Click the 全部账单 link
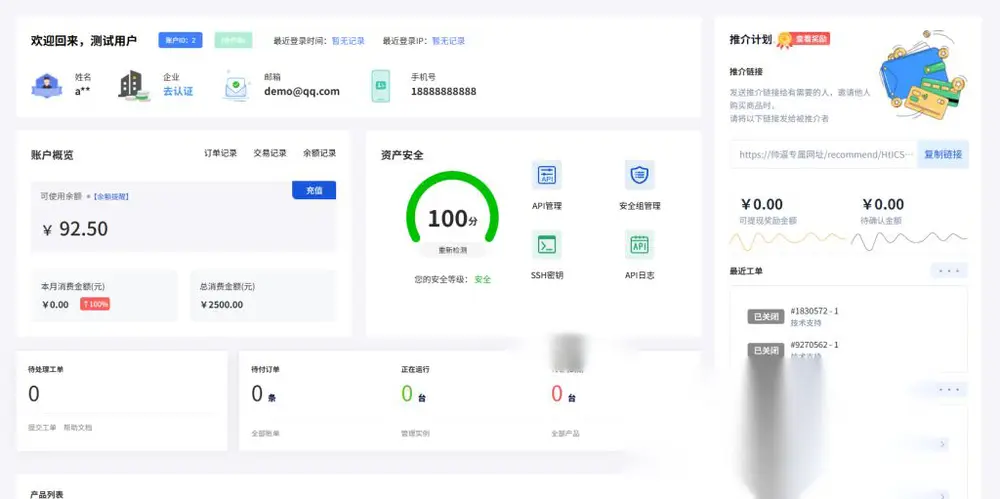This screenshot has height=499, width=1000. 265,433
